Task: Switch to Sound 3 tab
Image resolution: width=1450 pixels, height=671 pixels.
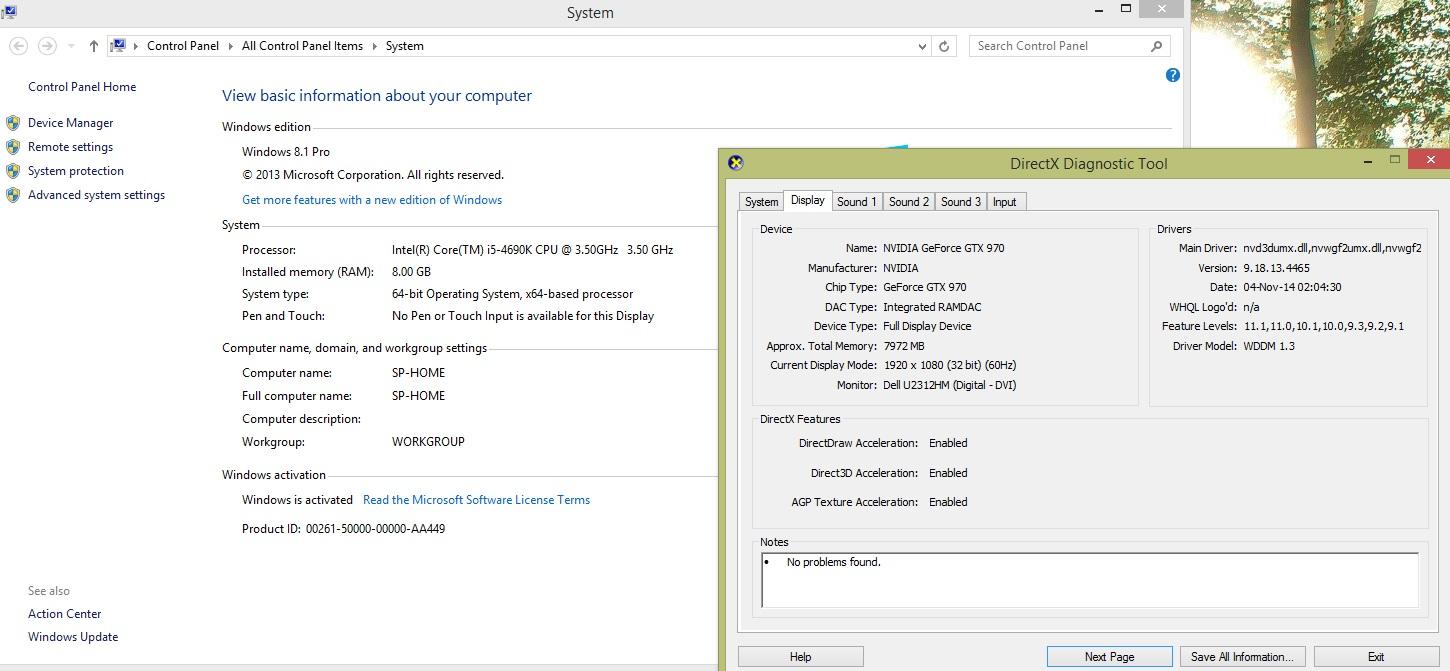Action: tap(961, 202)
